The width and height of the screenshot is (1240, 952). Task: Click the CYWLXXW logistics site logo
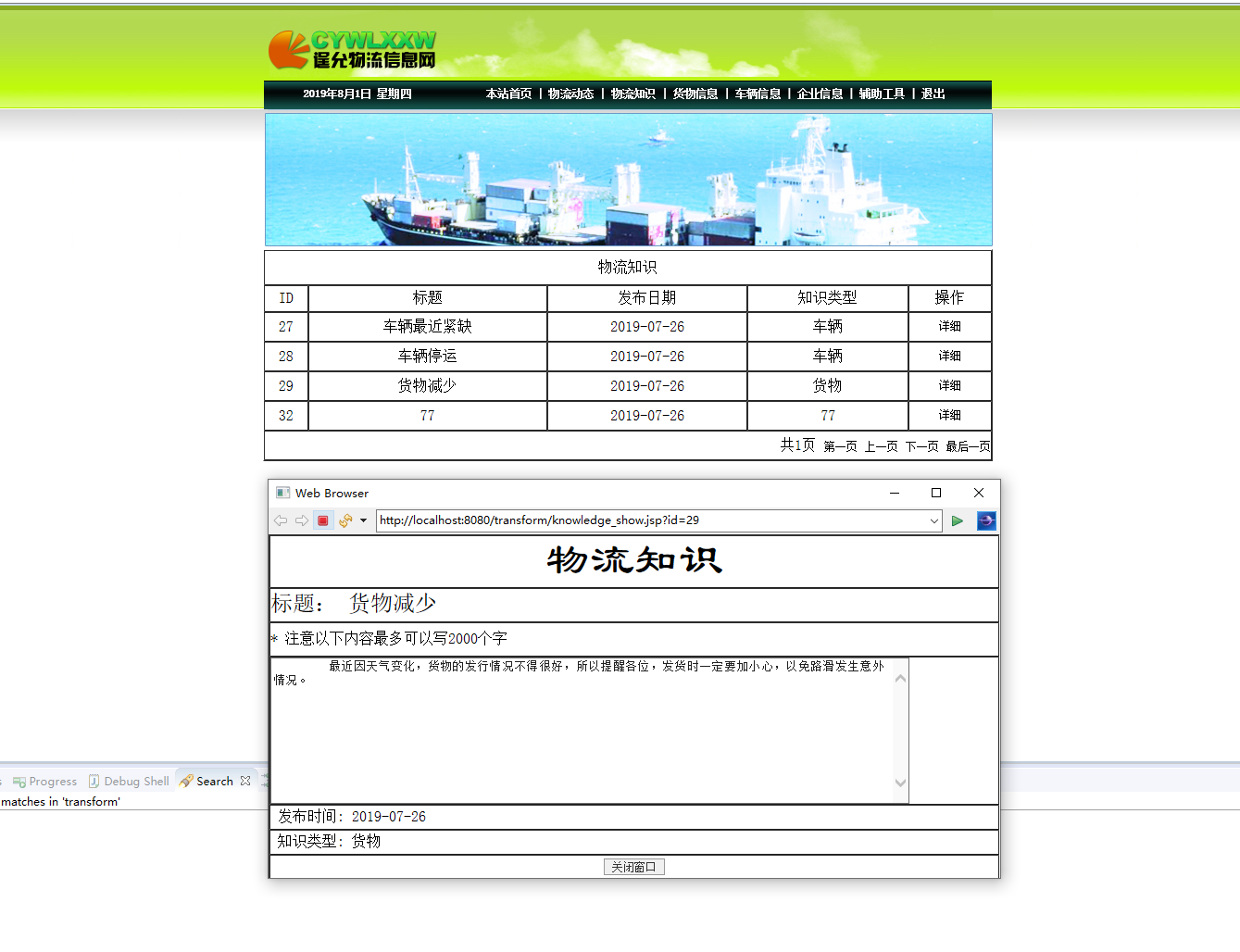coord(352,51)
